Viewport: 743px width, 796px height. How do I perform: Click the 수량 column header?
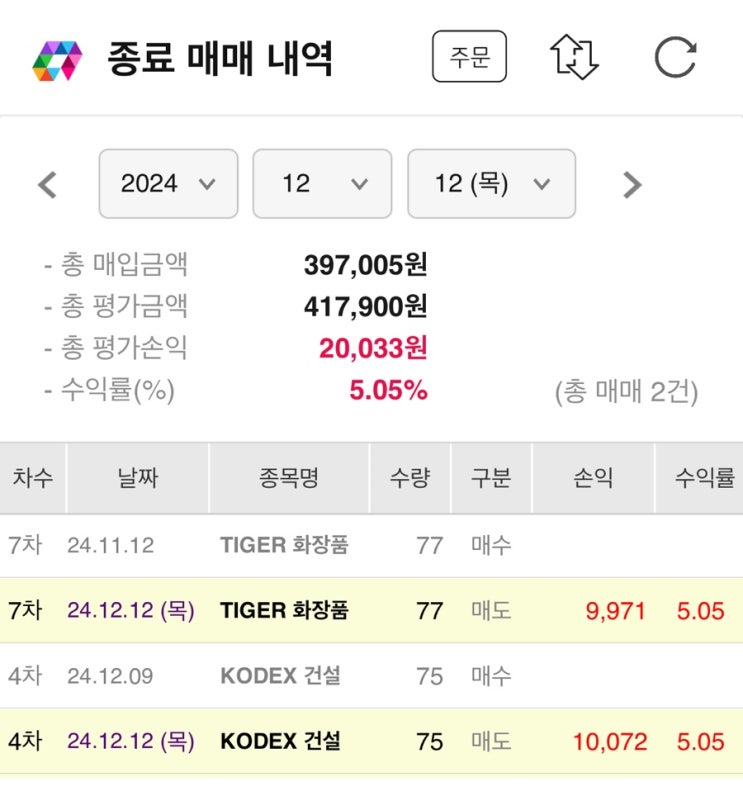tap(410, 478)
